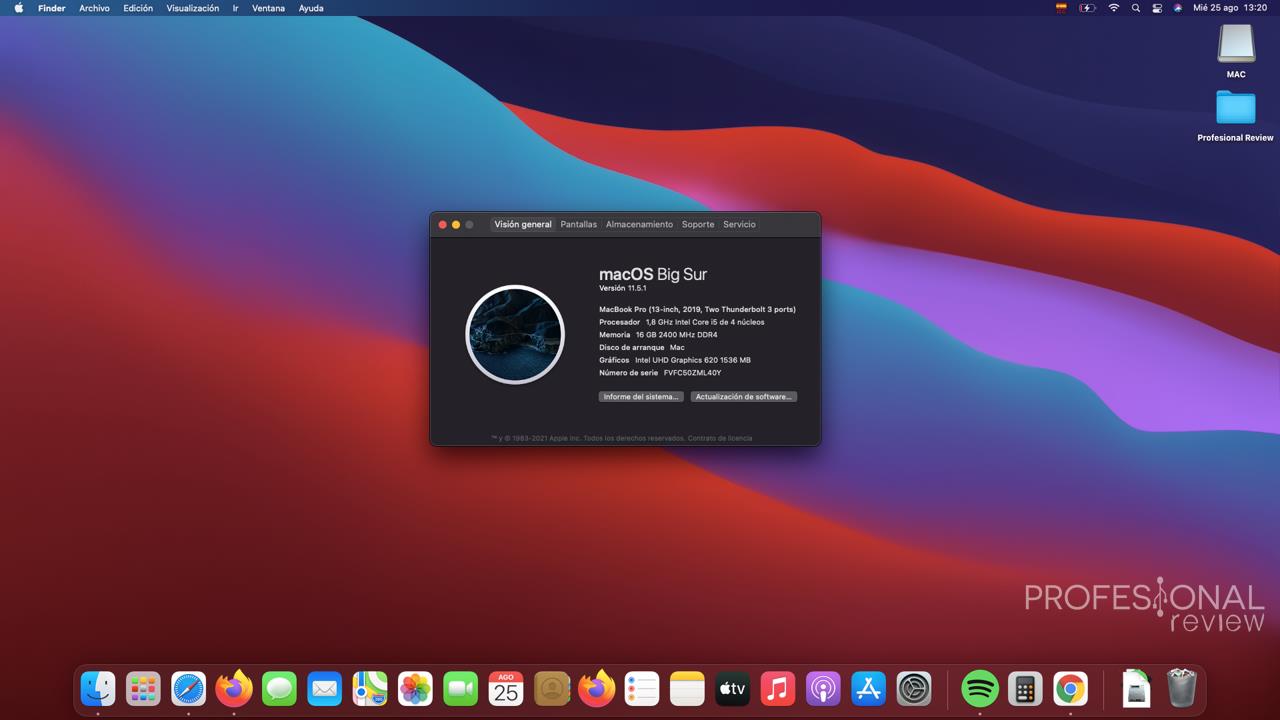The height and width of the screenshot is (720, 1280).
Task: Switch to Google Chrome in the Dock
Action: [1070, 688]
